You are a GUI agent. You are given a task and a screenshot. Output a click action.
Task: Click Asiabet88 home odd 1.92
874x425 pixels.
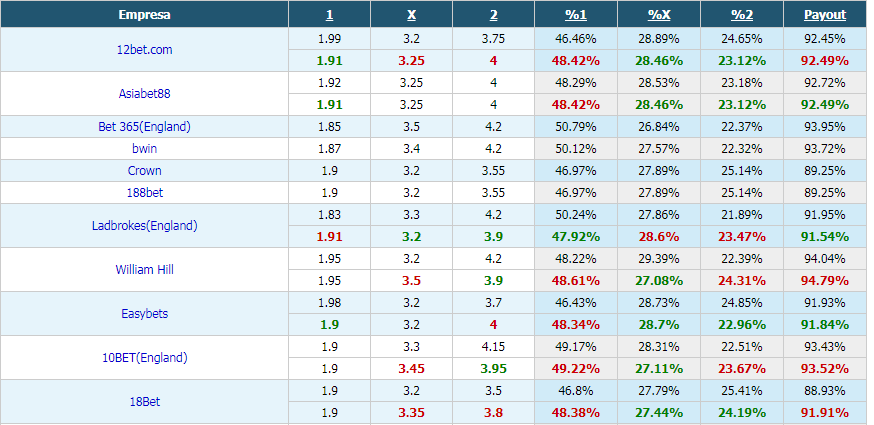coord(329,83)
